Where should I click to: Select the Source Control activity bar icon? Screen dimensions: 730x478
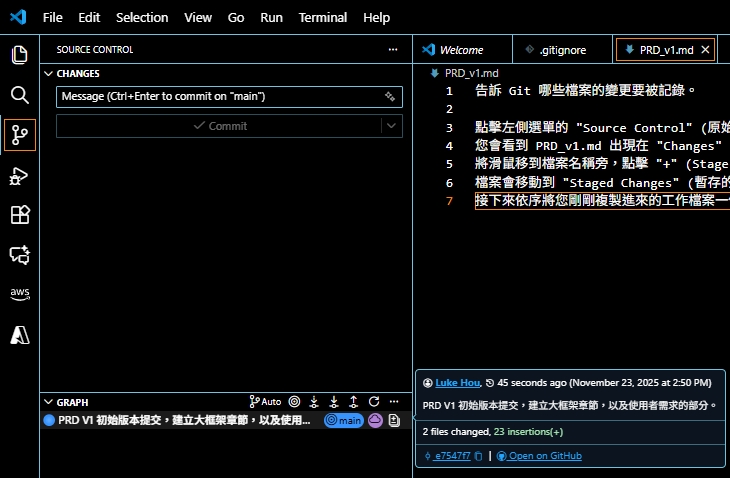tap(20, 135)
